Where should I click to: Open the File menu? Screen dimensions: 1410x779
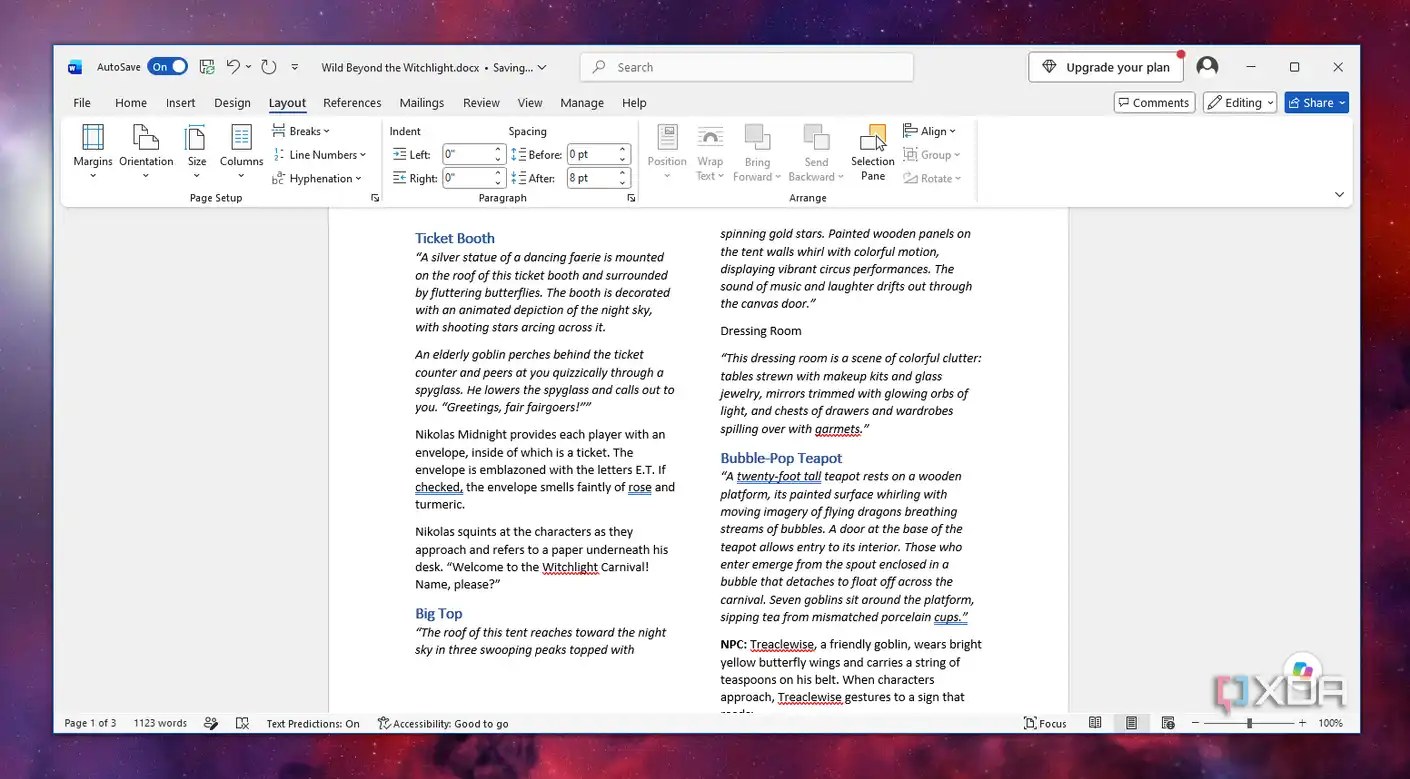click(x=82, y=103)
